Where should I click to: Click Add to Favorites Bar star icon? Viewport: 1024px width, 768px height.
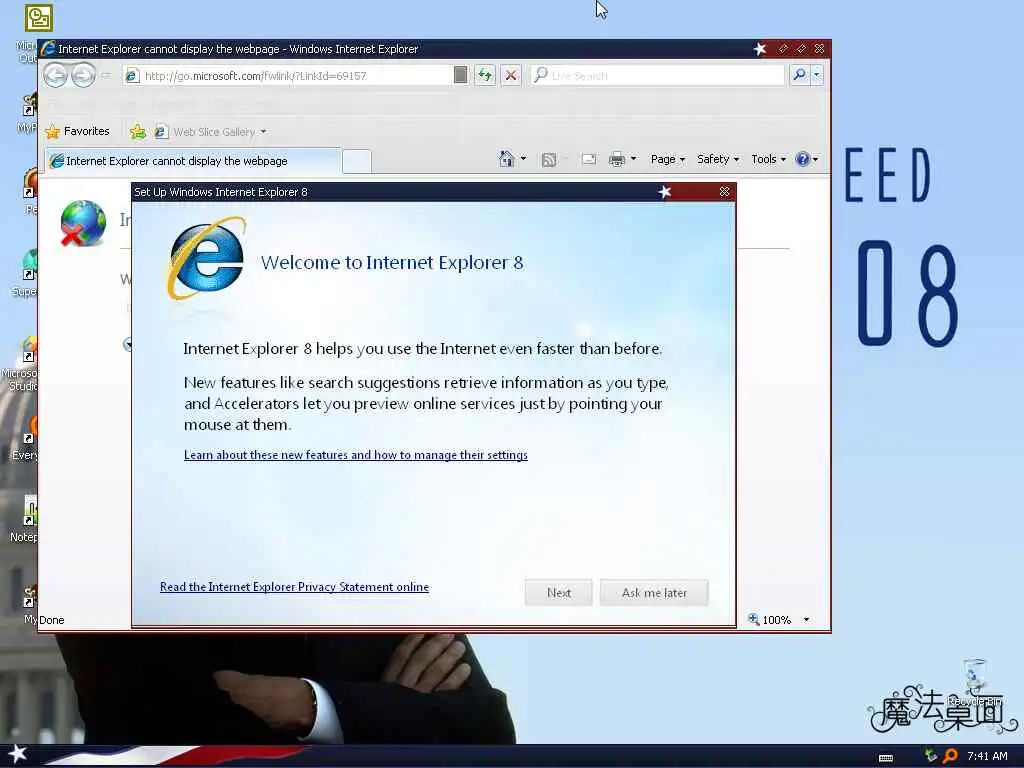(138, 132)
